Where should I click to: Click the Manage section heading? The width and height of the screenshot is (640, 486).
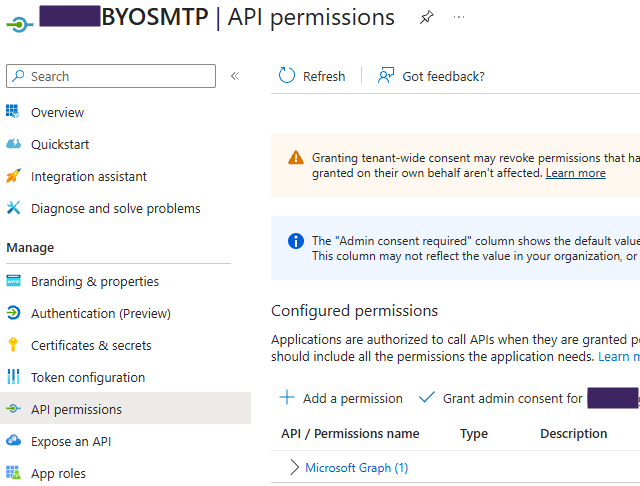30,248
